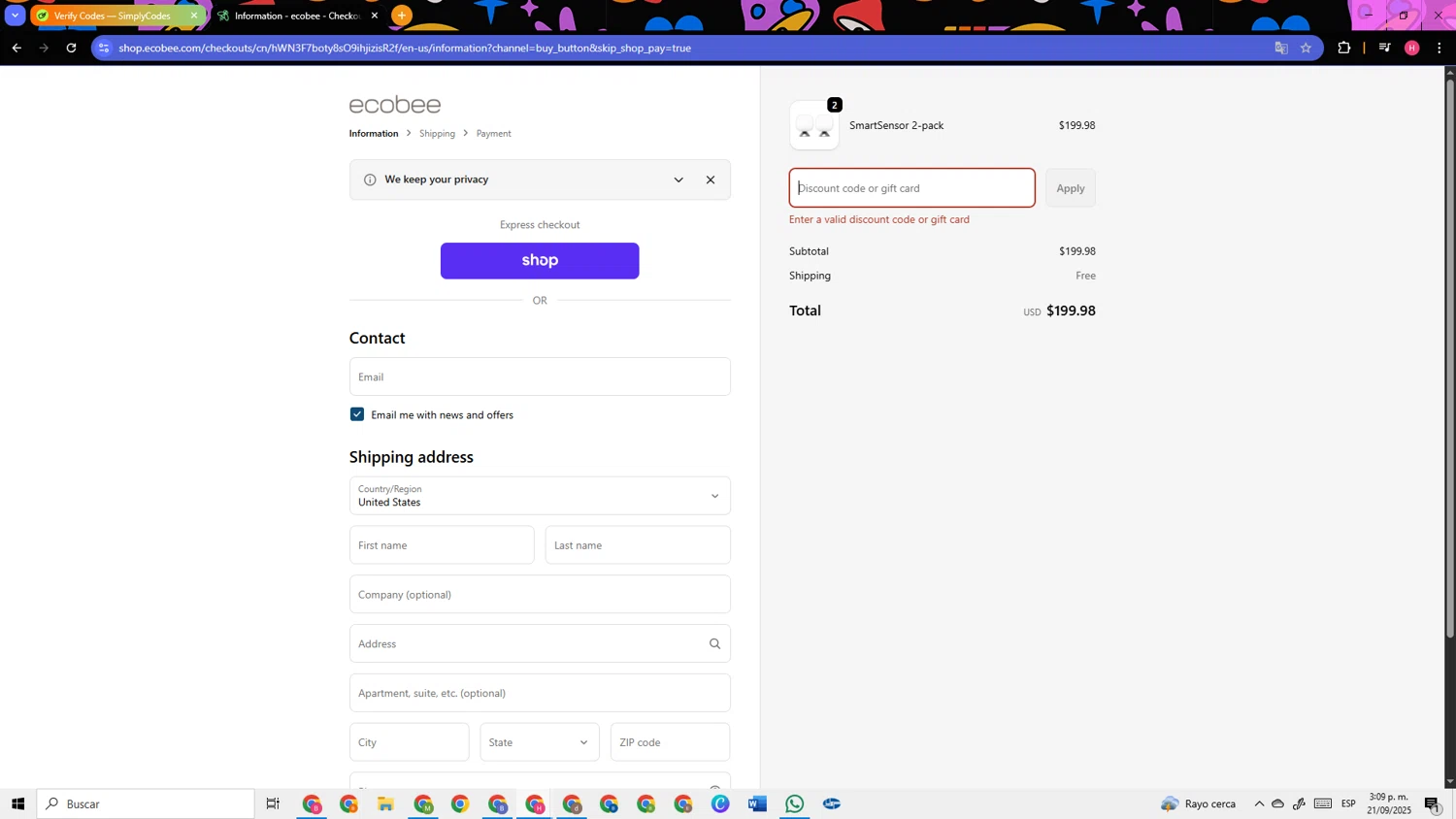Click the SmartSensor 2-pack thumbnail
The image size is (1456, 819).
pyautogui.click(x=814, y=125)
